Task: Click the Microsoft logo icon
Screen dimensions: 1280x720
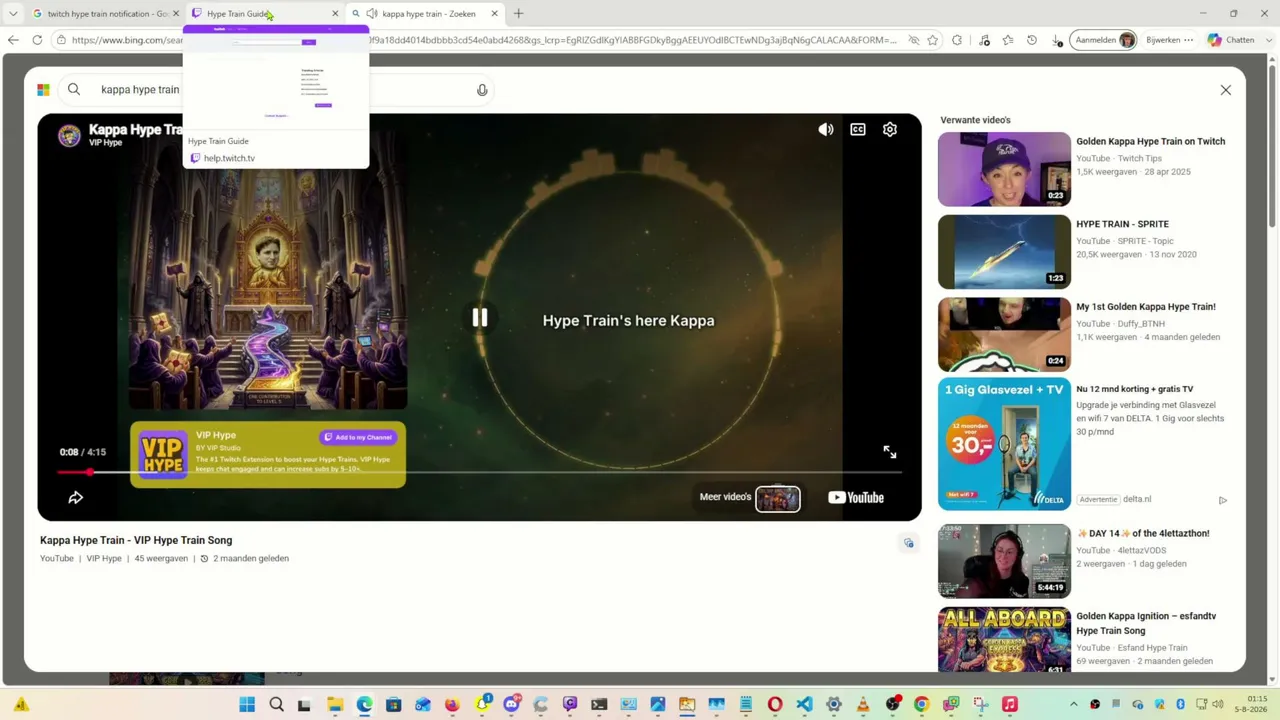Action: [43, 90]
